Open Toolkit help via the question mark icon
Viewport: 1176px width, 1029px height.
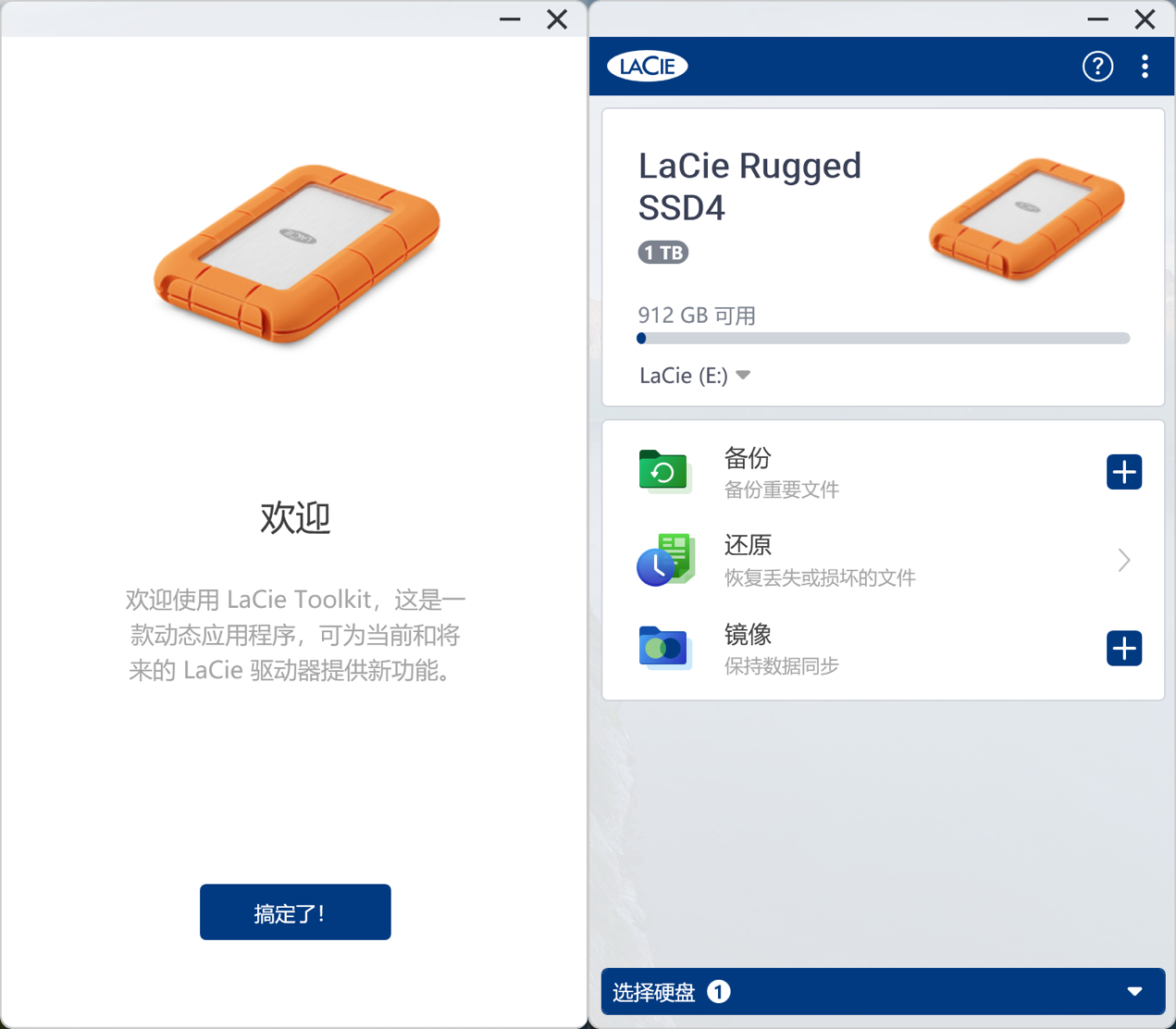(1097, 66)
